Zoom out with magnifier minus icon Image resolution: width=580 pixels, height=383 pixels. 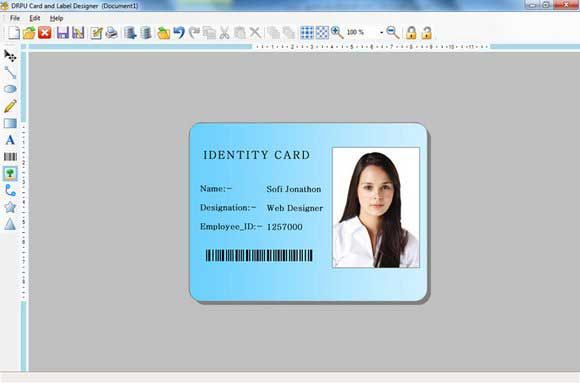[393, 33]
